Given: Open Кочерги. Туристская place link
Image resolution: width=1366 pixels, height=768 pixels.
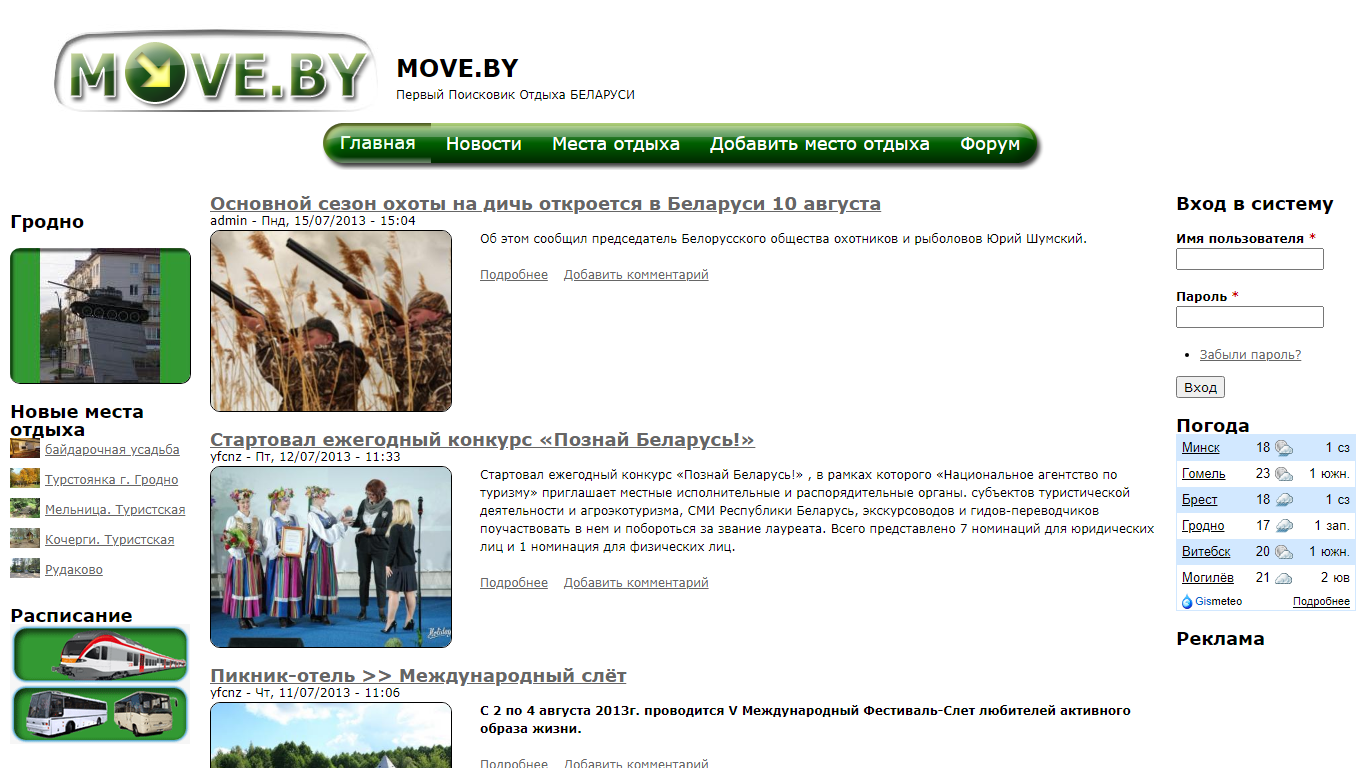Looking at the screenshot, I should coord(109,540).
